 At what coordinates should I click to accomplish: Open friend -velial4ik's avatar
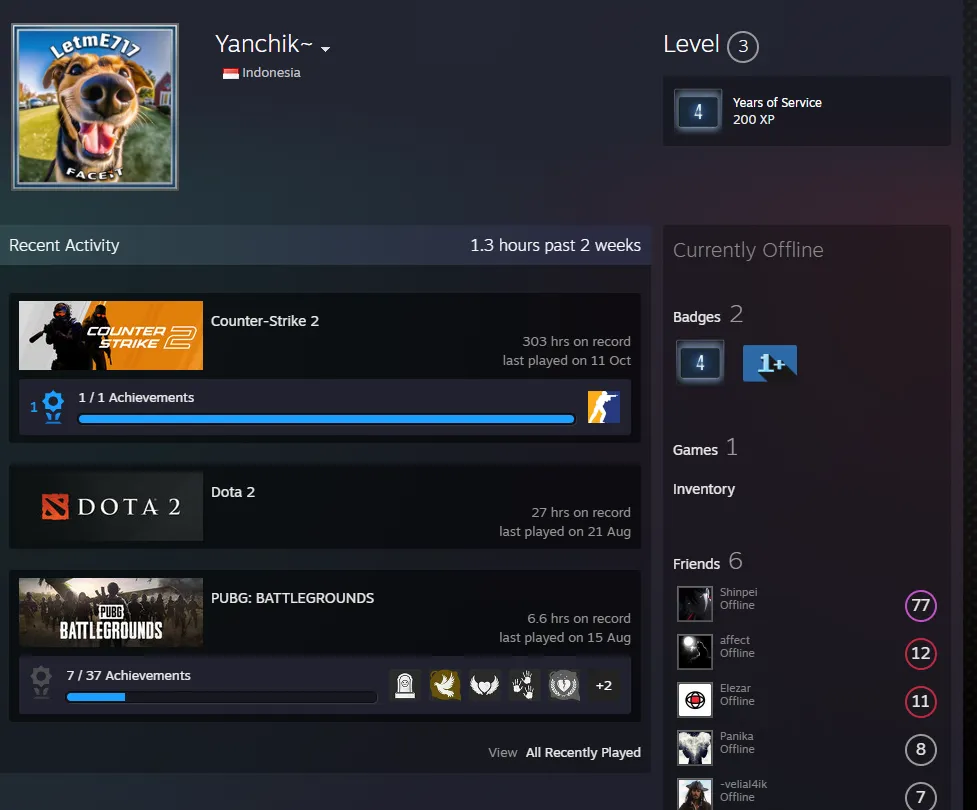[x=695, y=794]
